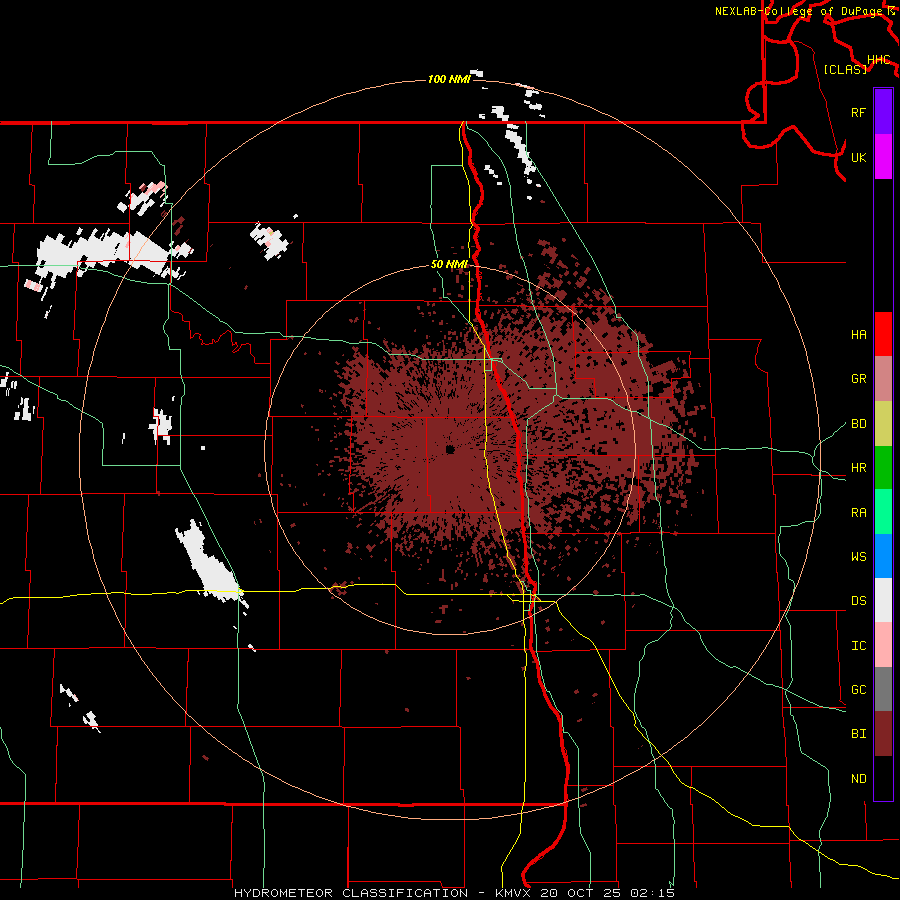The width and height of the screenshot is (900, 900).
Task: Click the HA legend label
Action: pyautogui.click(x=859, y=334)
